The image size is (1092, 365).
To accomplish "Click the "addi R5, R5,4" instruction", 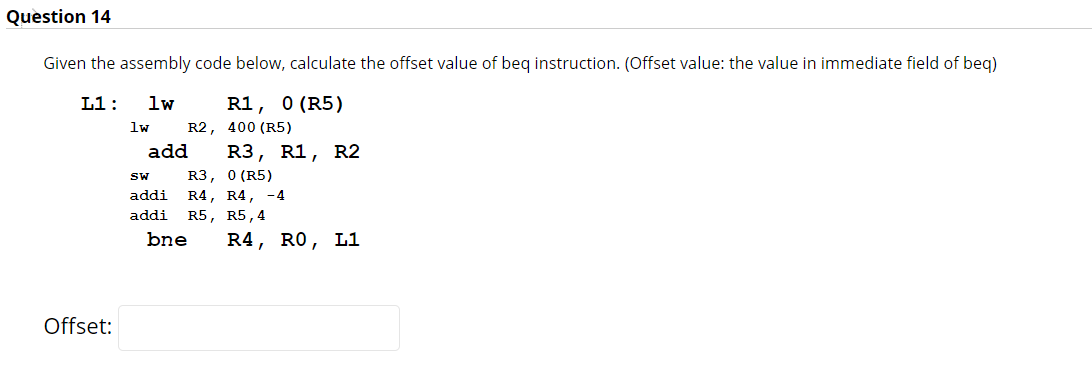I will [x=197, y=216].
